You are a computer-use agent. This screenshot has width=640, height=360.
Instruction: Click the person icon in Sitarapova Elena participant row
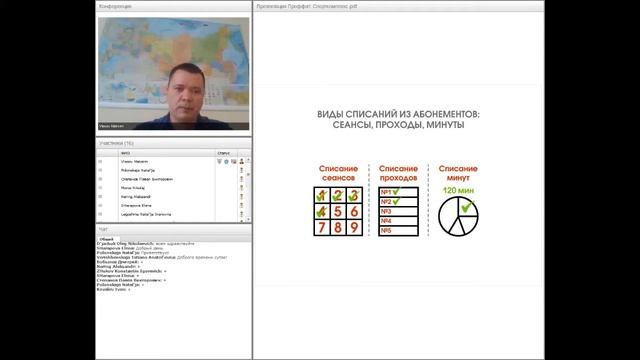[x=242, y=205]
